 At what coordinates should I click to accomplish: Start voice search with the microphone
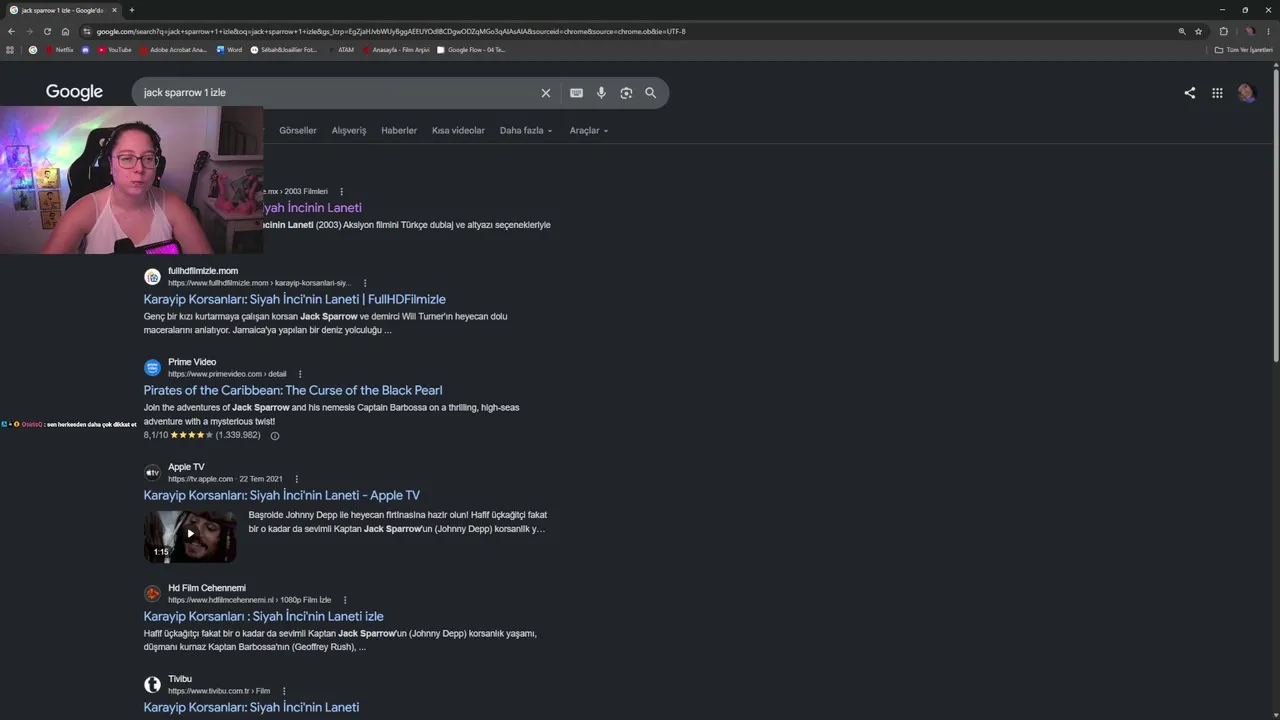point(601,93)
